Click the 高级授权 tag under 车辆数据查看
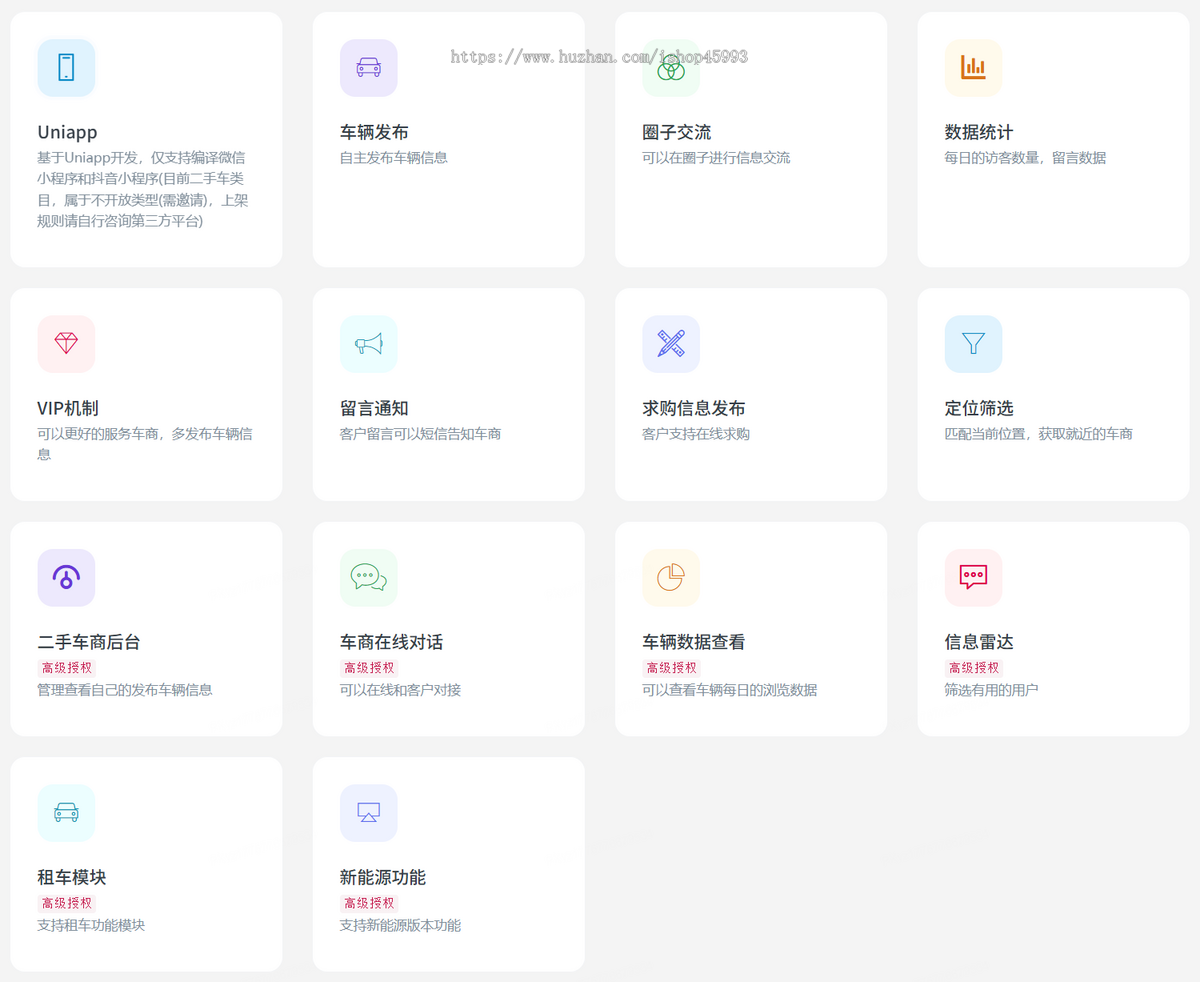The width and height of the screenshot is (1200, 982). (x=672, y=668)
